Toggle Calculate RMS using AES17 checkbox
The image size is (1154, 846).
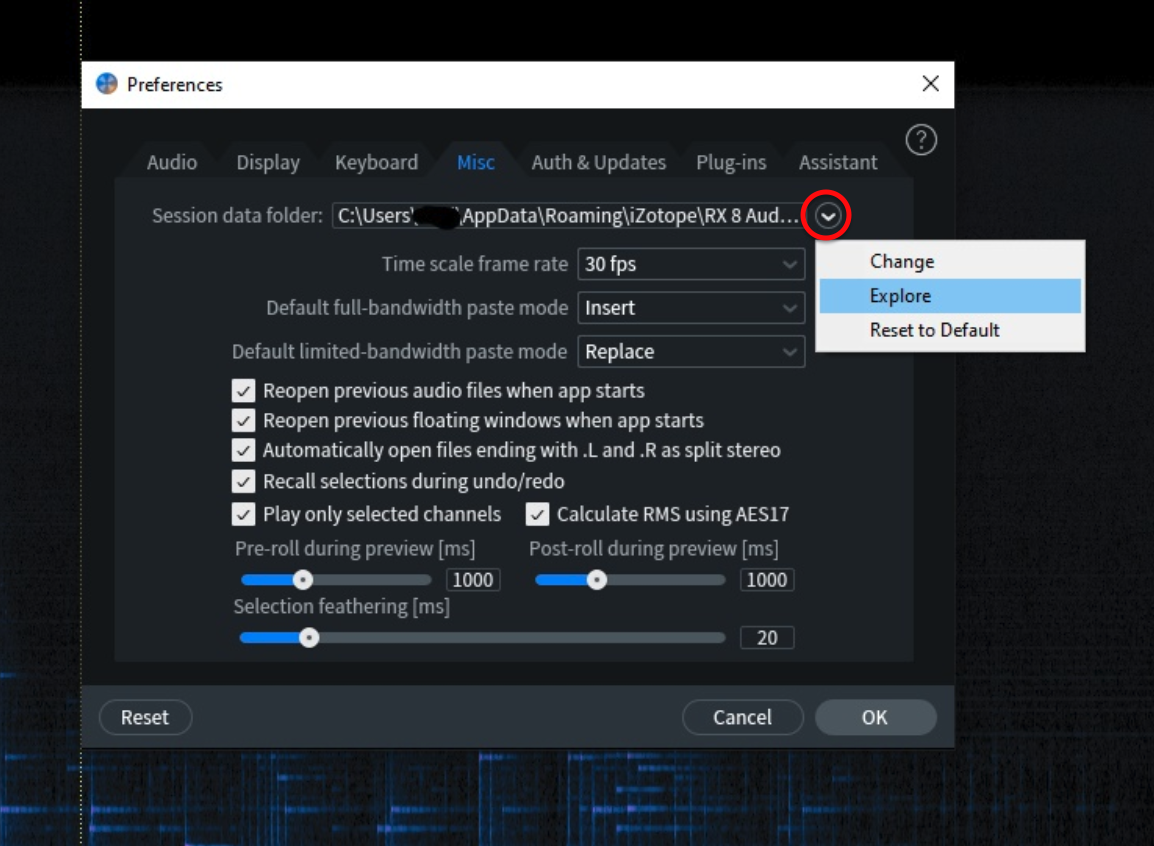537,514
